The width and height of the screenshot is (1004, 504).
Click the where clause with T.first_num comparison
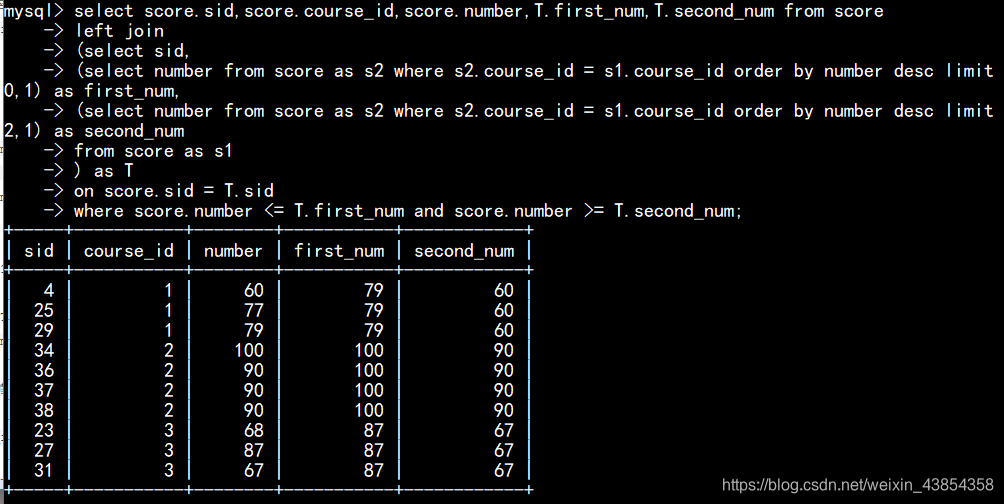pos(407,211)
